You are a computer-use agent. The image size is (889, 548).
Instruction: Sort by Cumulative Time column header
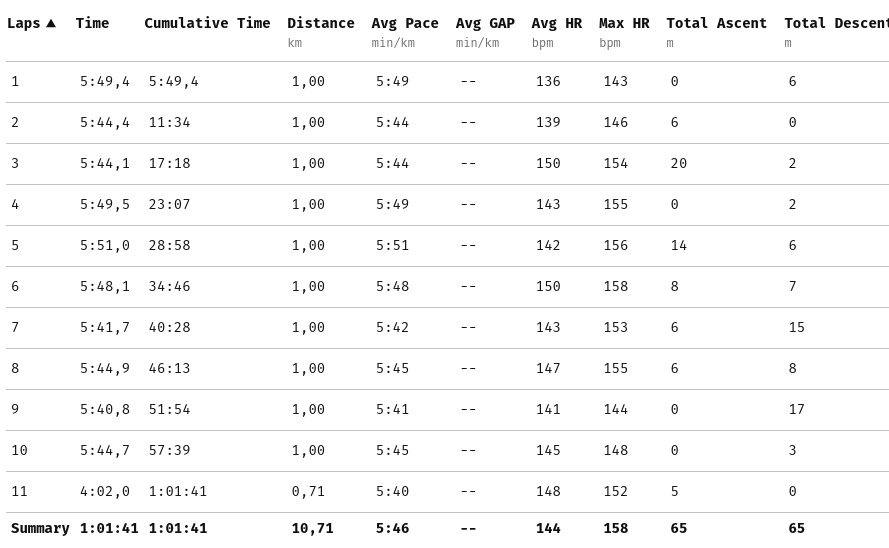coord(207,23)
